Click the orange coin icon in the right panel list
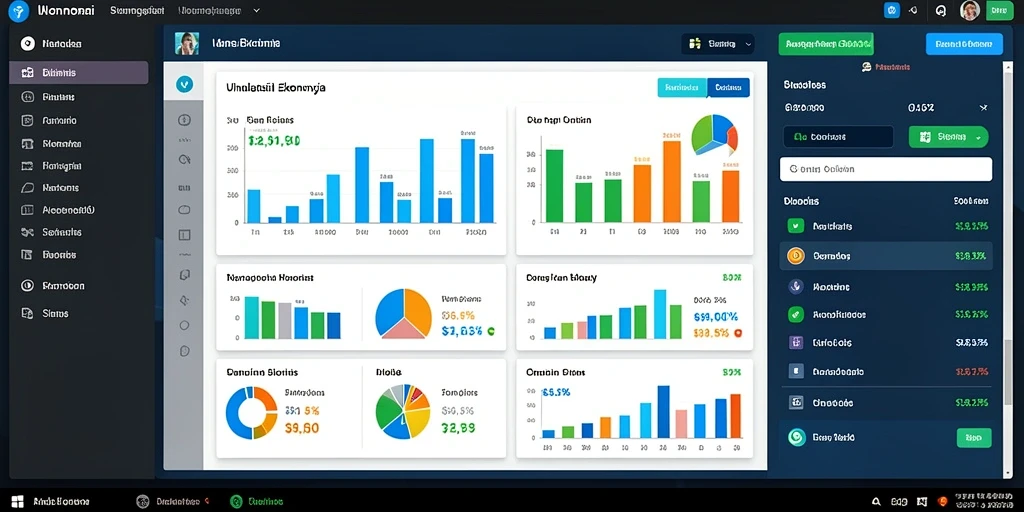1024x512 pixels. point(795,256)
